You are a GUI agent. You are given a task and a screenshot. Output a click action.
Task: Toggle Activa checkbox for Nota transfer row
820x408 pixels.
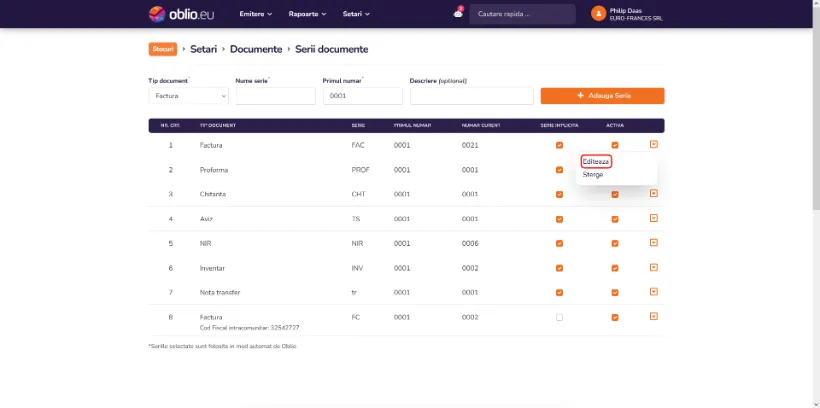(x=615, y=293)
